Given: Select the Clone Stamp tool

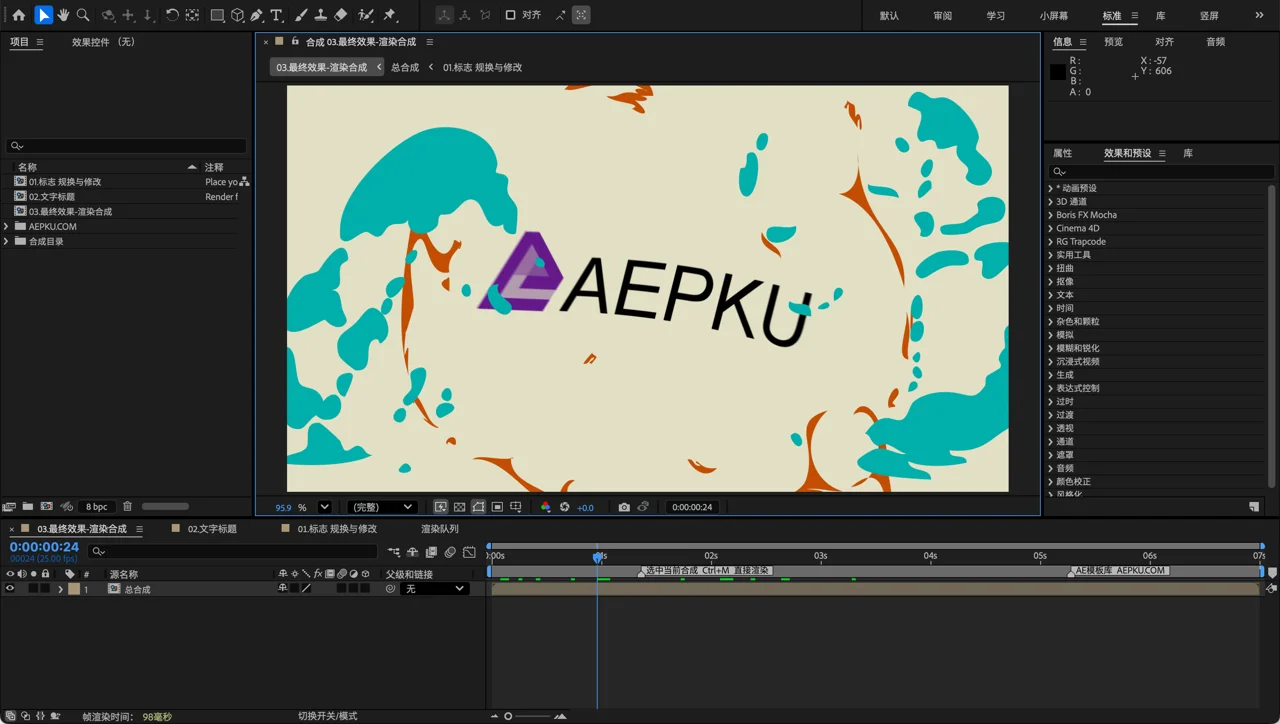Looking at the screenshot, I should (x=321, y=15).
